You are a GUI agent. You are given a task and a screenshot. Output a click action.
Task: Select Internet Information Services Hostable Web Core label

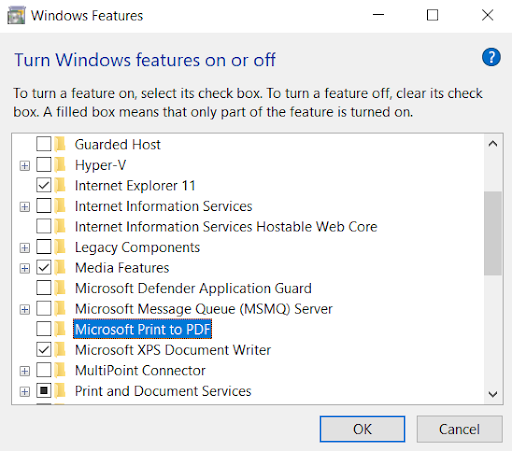[x=226, y=227]
